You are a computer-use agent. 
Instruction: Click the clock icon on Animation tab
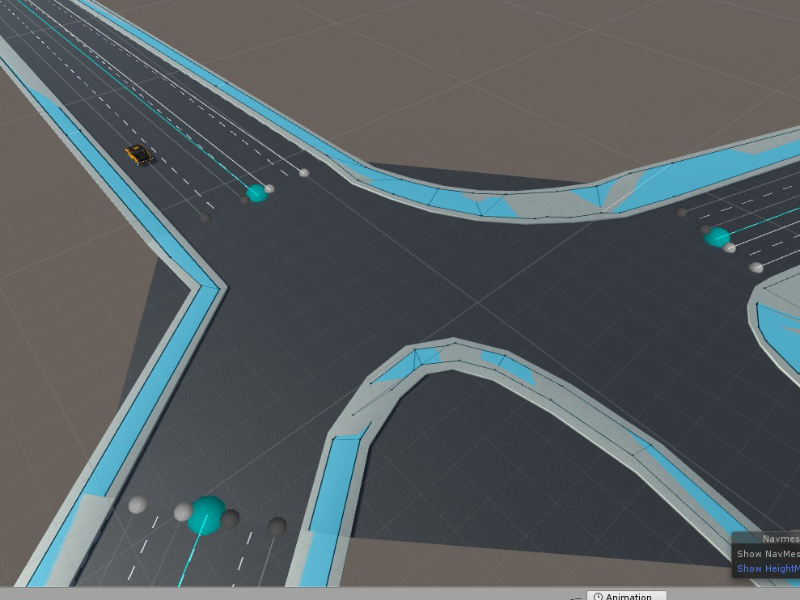pyautogui.click(x=598, y=596)
